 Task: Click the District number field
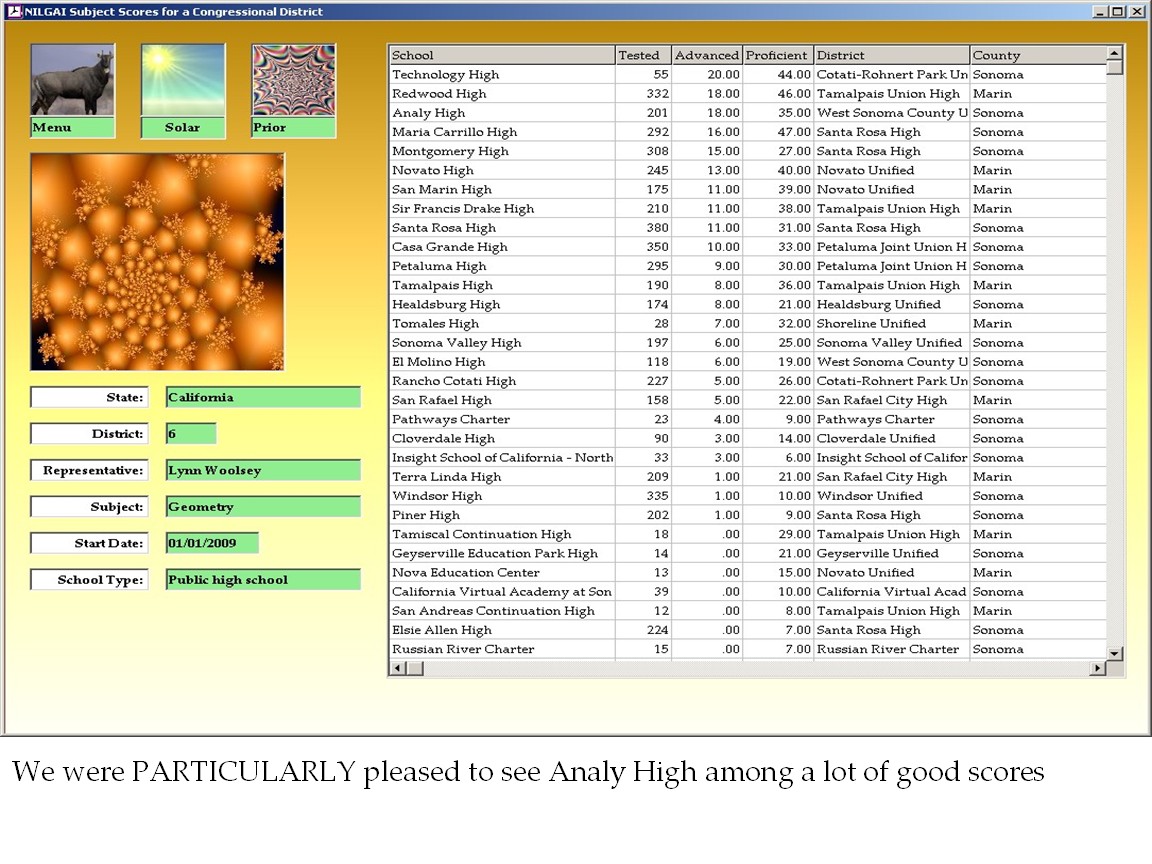pyautogui.click(x=190, y=434)
